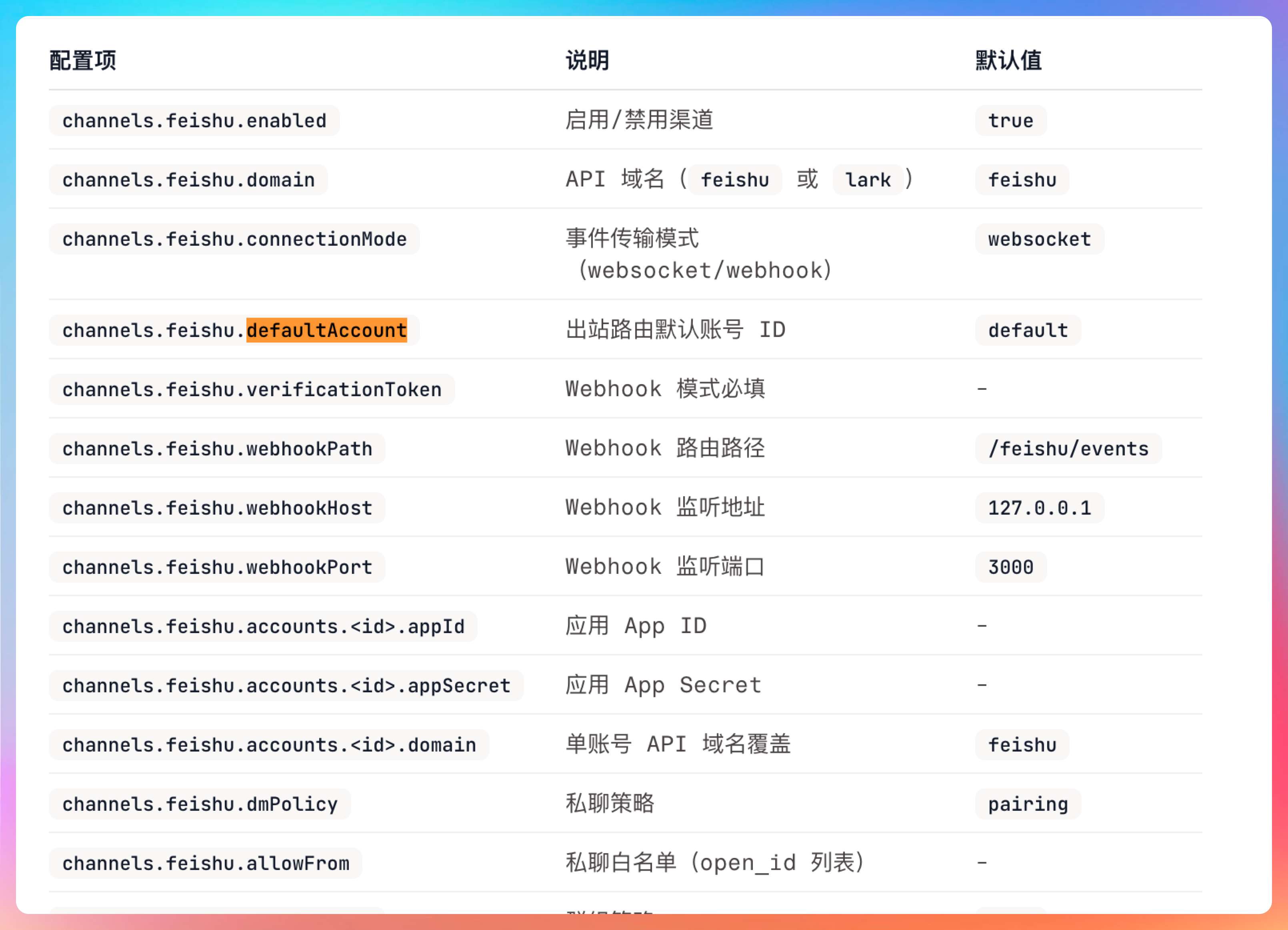Viewport: 1288px width, 930px height.
Task: Click the 配置项 column header
Action: click(83, 60)
